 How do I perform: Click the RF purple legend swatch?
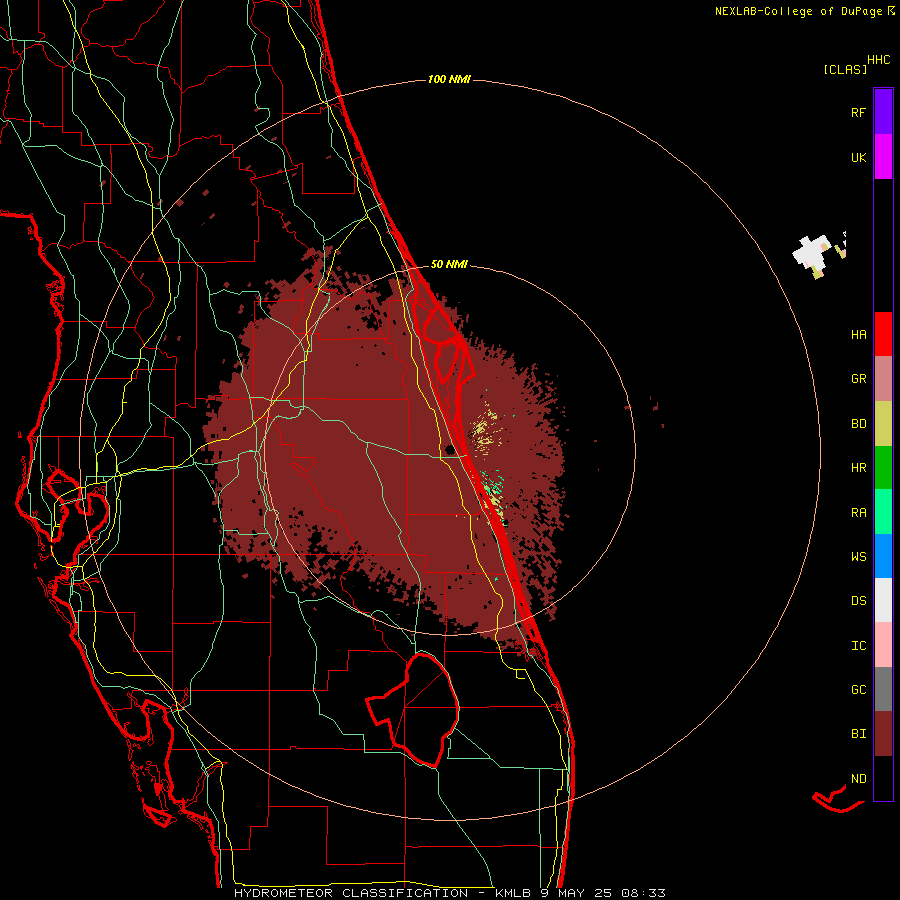(883, 112)
